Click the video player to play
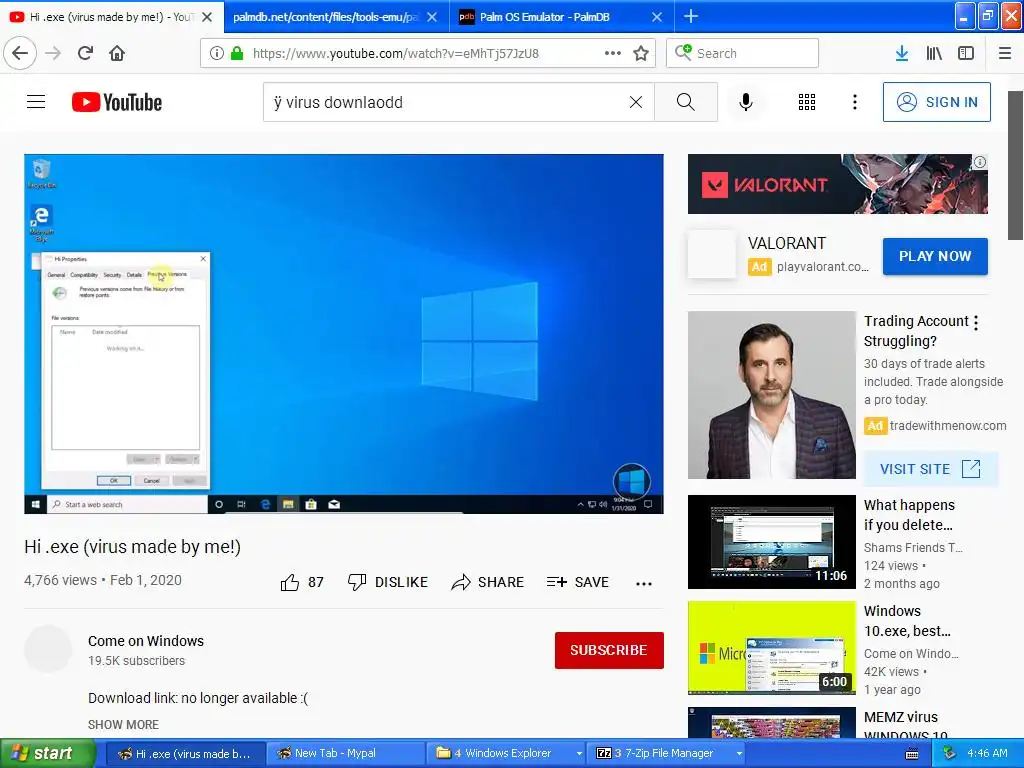The image size is (1024, 768). [x=344, y=334]
